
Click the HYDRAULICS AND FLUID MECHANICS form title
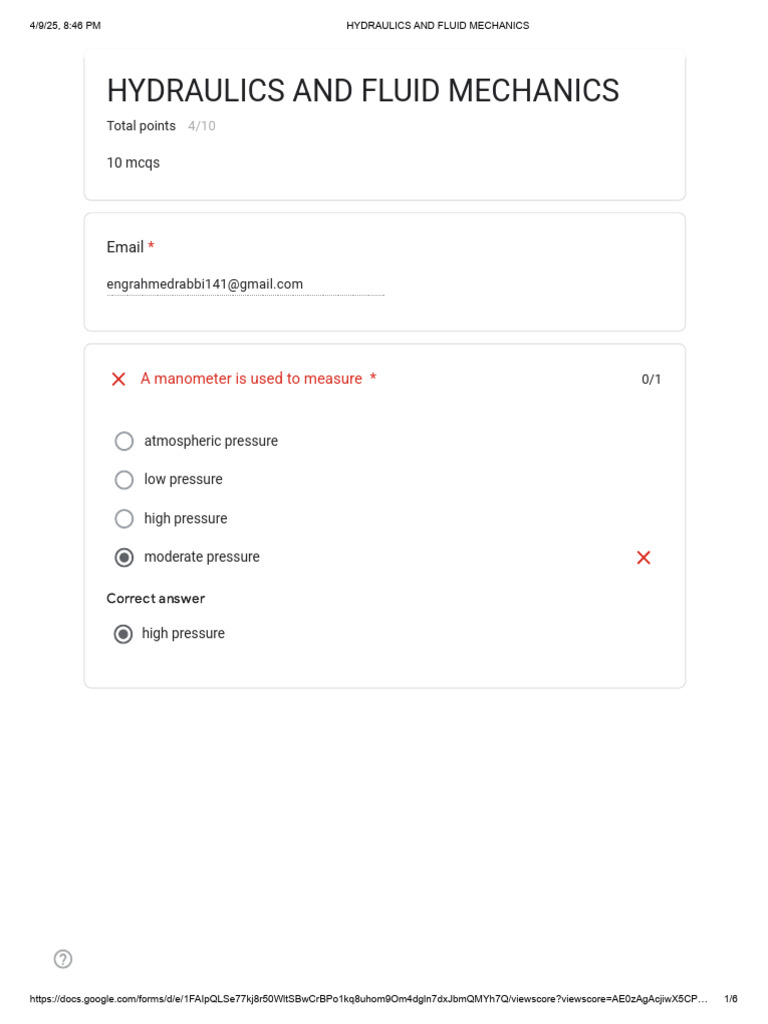(x=363, y=91)
